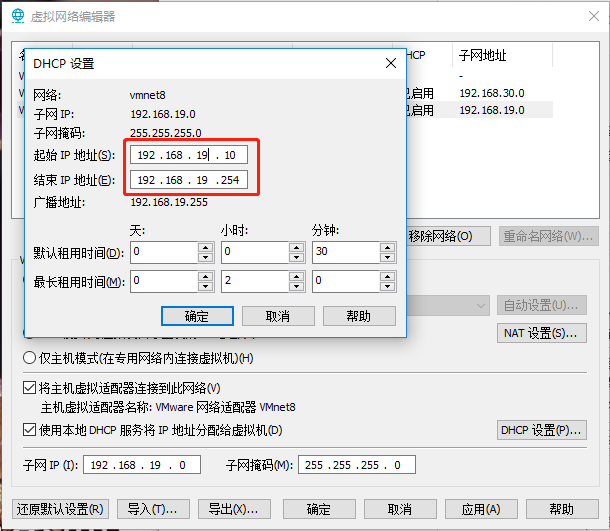Viewport: 610px width, 531px height.
Task: Click 还原默认设置(R) button
Action: click(x=60, y=509)
